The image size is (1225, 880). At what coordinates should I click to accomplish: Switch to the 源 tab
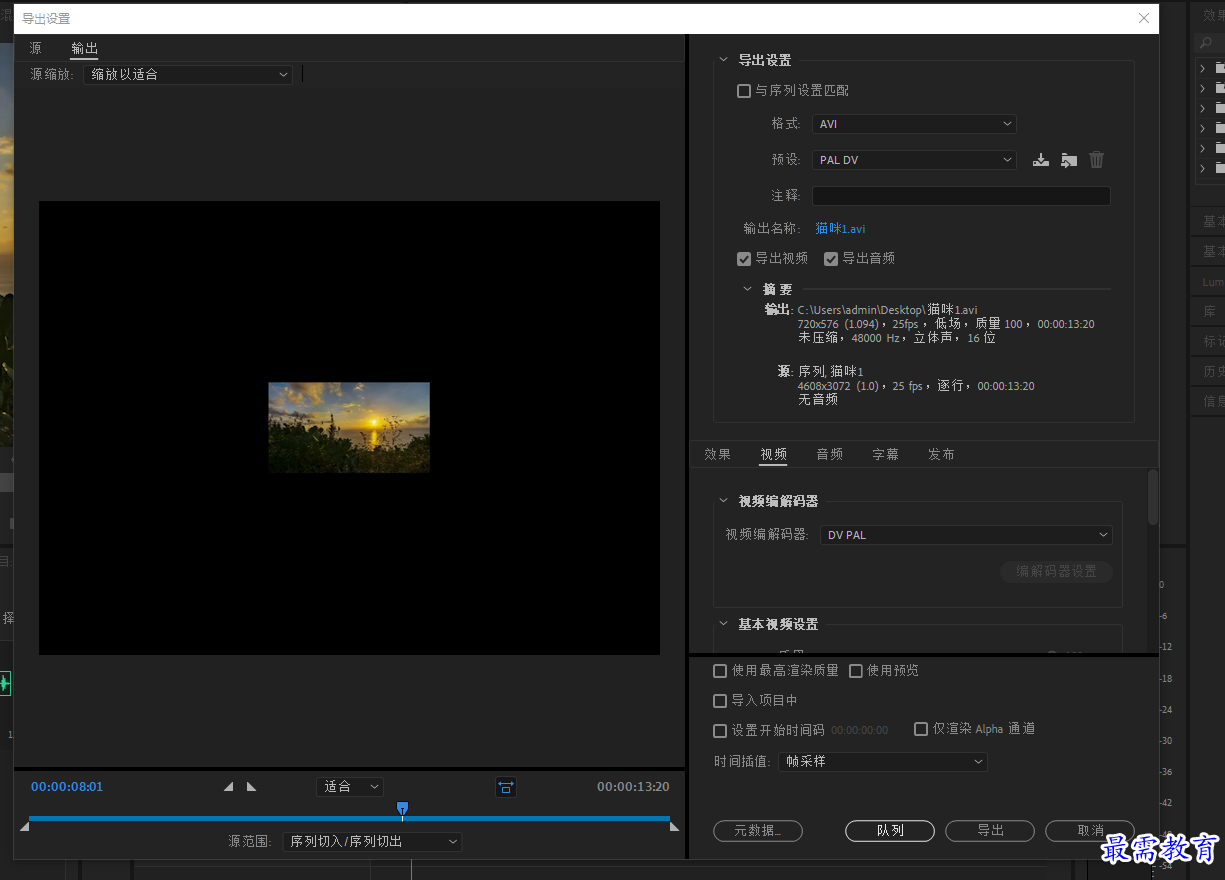tap(36, 48)
